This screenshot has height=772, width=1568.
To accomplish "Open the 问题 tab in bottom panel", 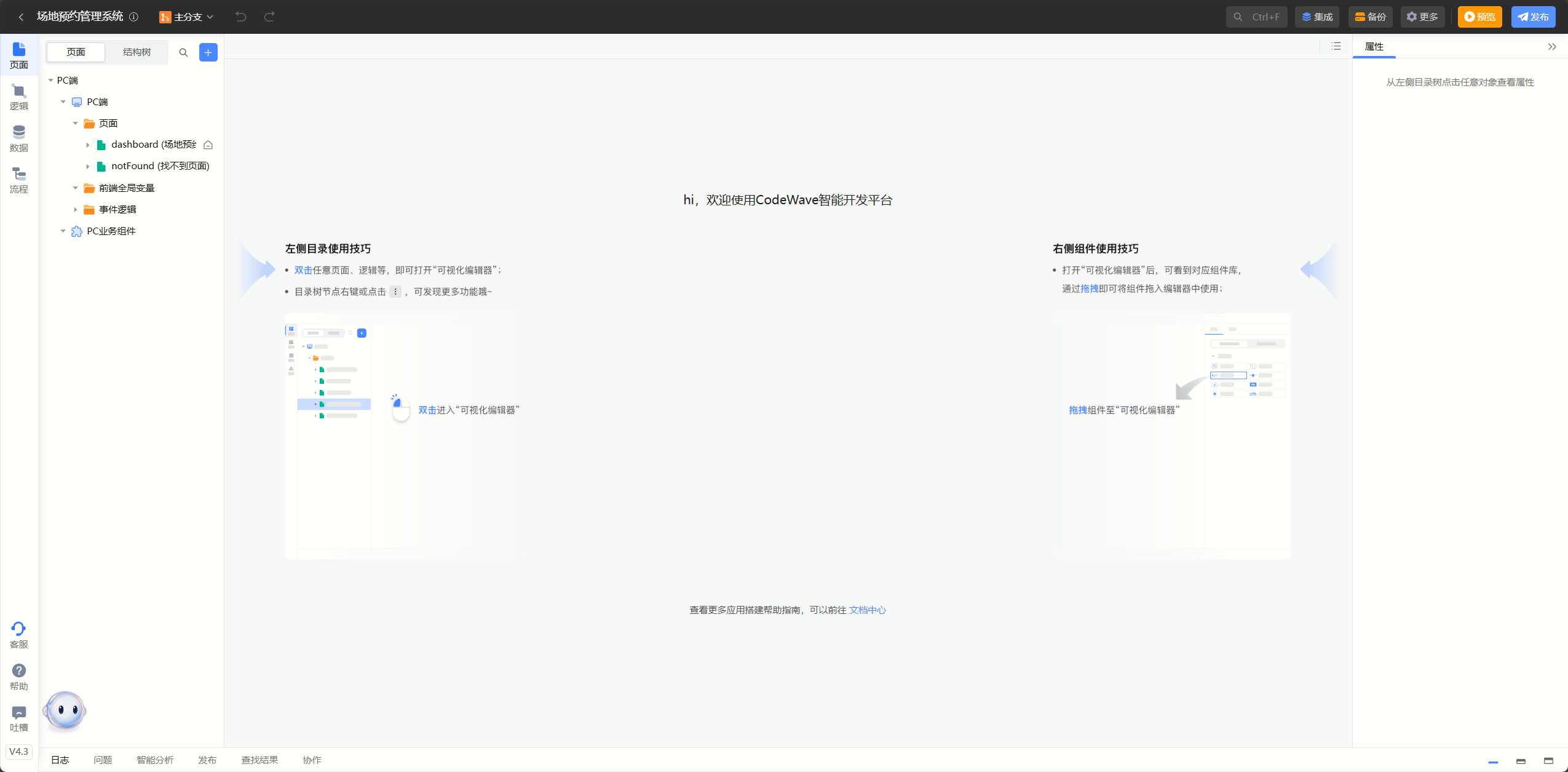I will click(x=103, y=760).
